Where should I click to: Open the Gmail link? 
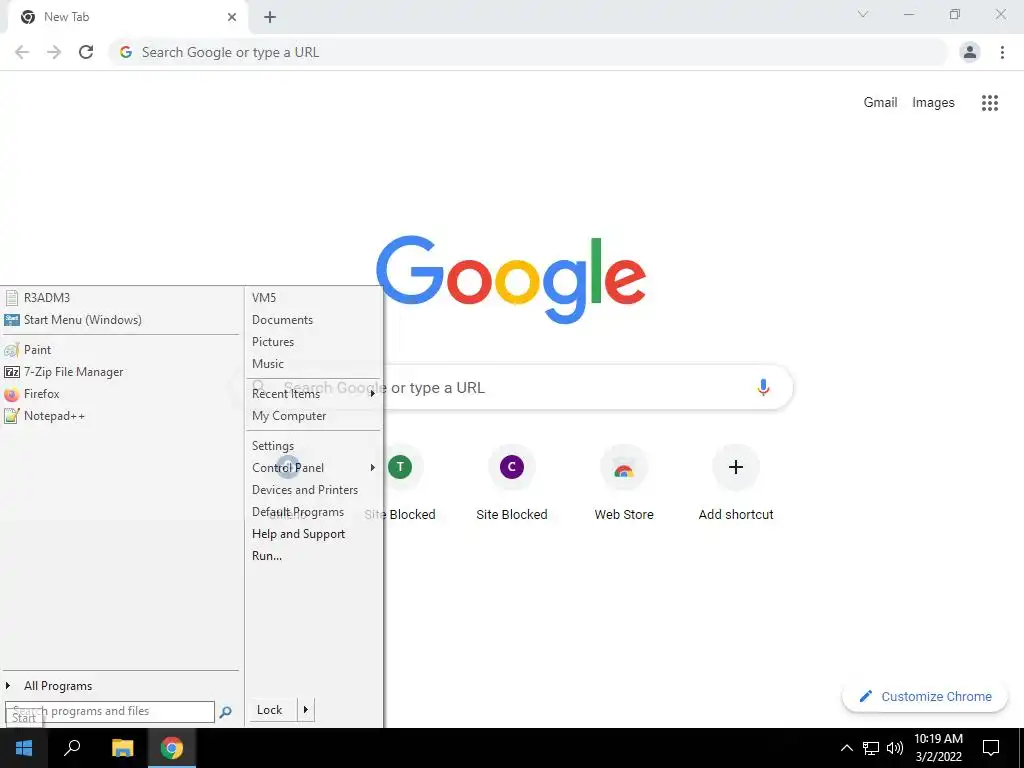click(880, 103)
